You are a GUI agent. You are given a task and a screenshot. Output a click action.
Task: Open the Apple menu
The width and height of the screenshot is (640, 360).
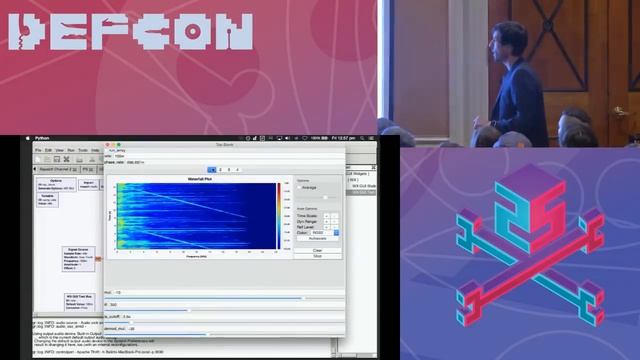(28, 138)
